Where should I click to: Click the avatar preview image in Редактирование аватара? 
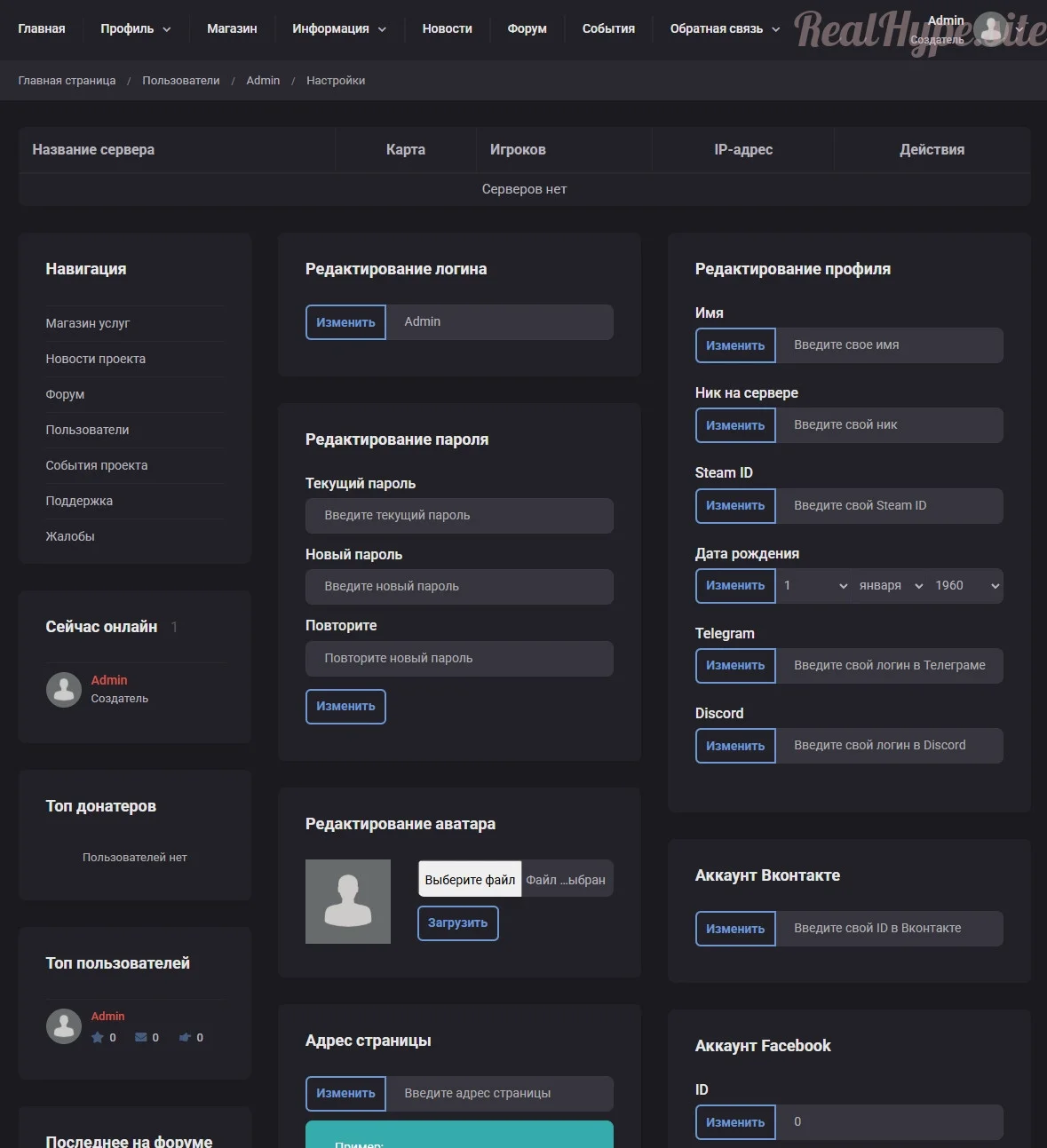(x=348, y=901)
